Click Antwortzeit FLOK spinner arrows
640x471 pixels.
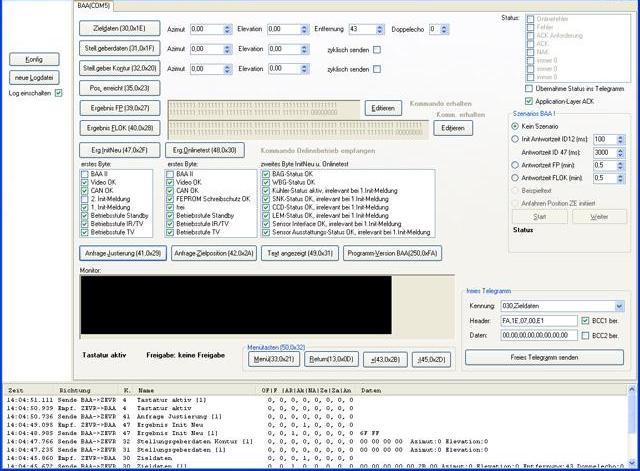coord(620,178)
